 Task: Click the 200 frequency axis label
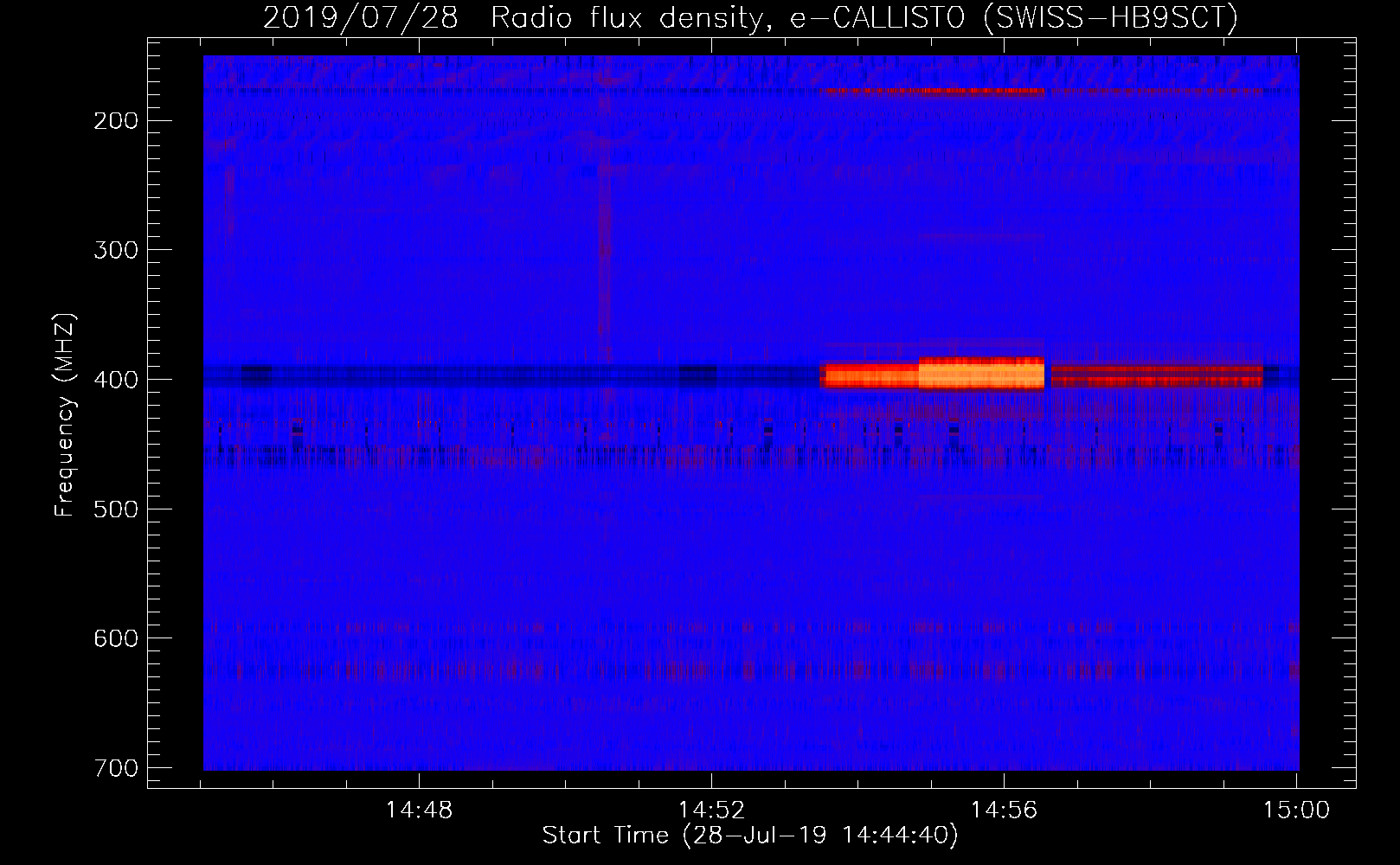(x=115, y=121)
